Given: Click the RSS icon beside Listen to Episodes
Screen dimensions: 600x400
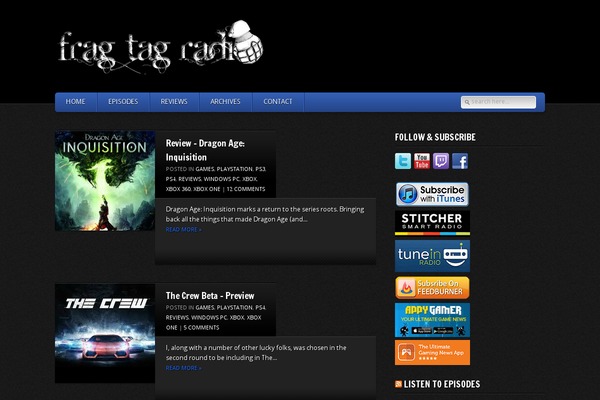Looking at the screenshot, I should (398, 384).
